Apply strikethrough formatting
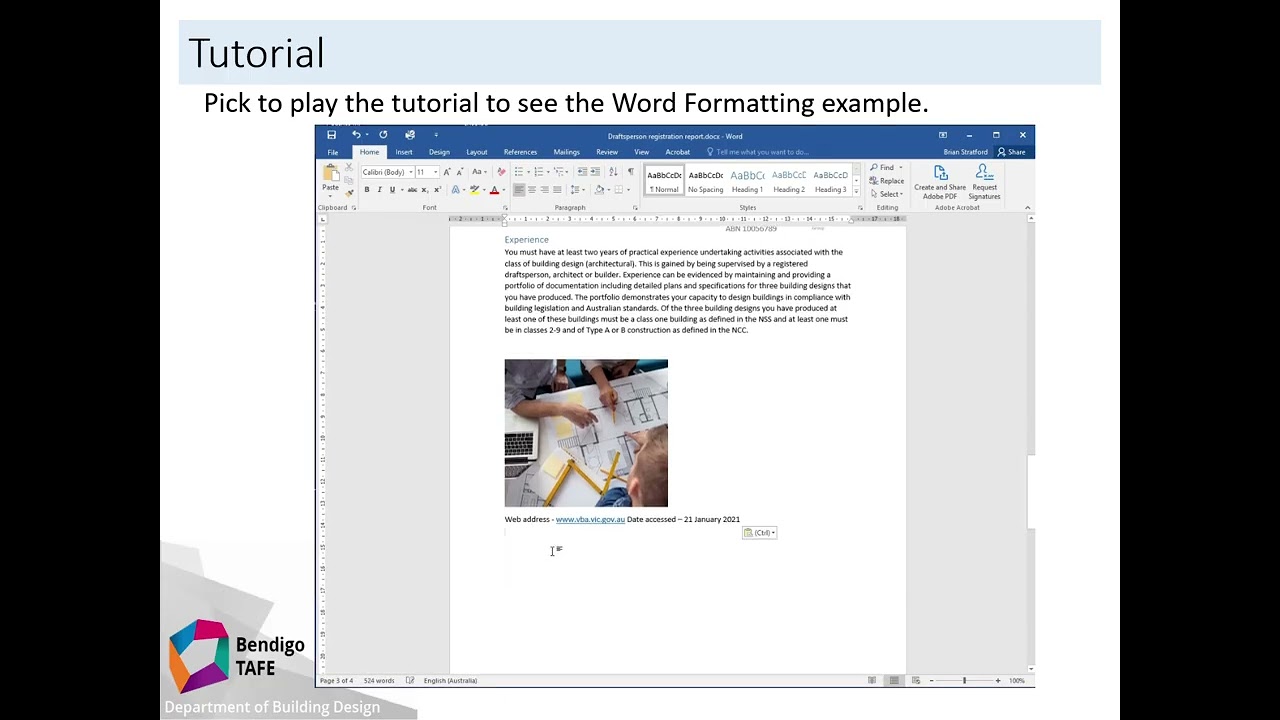Image resolution: width=1280 pixels, height=720 pixels. click(412, 190)
